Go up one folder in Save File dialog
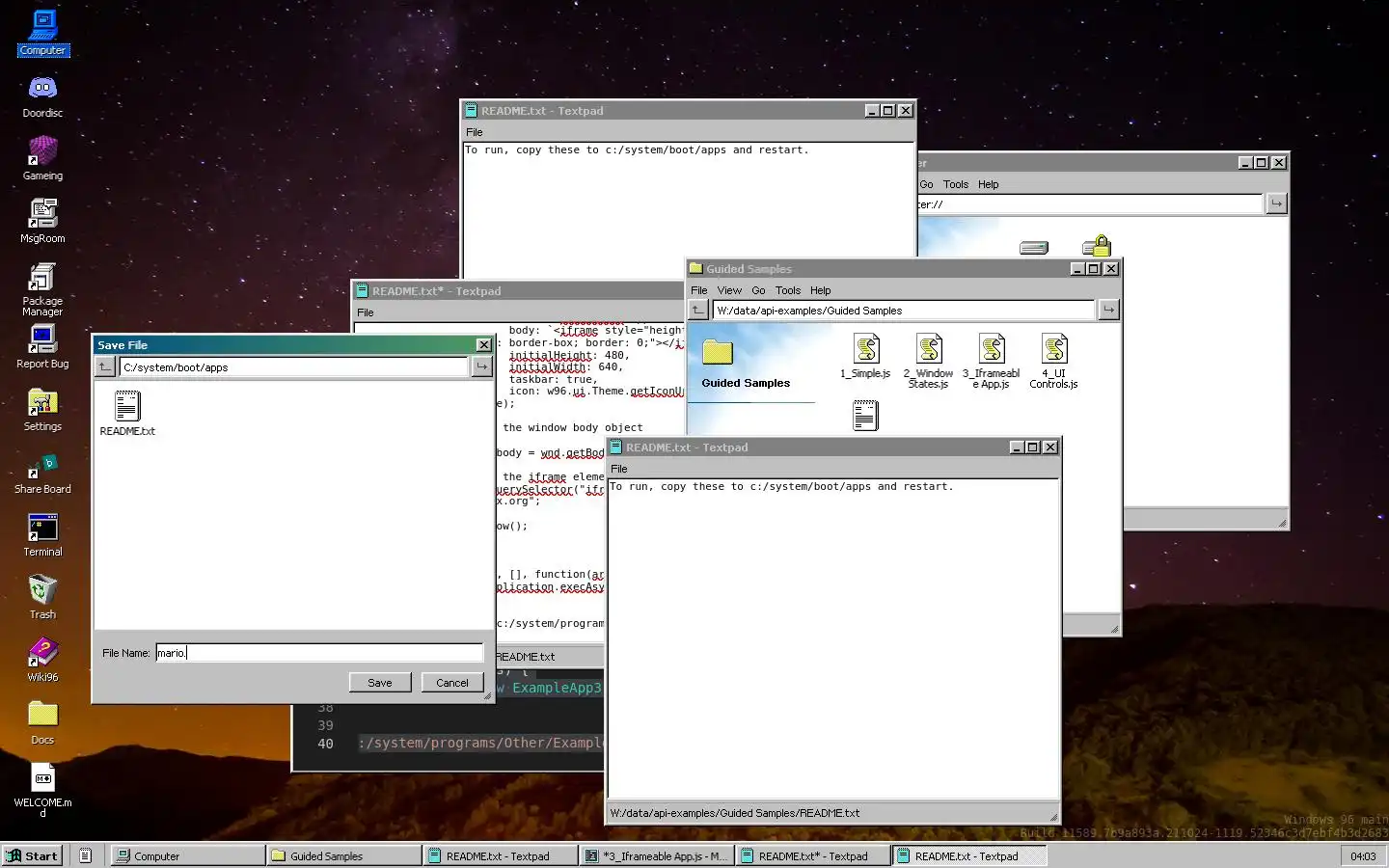Screen dimensions: 1389x868 click(105, 366)
